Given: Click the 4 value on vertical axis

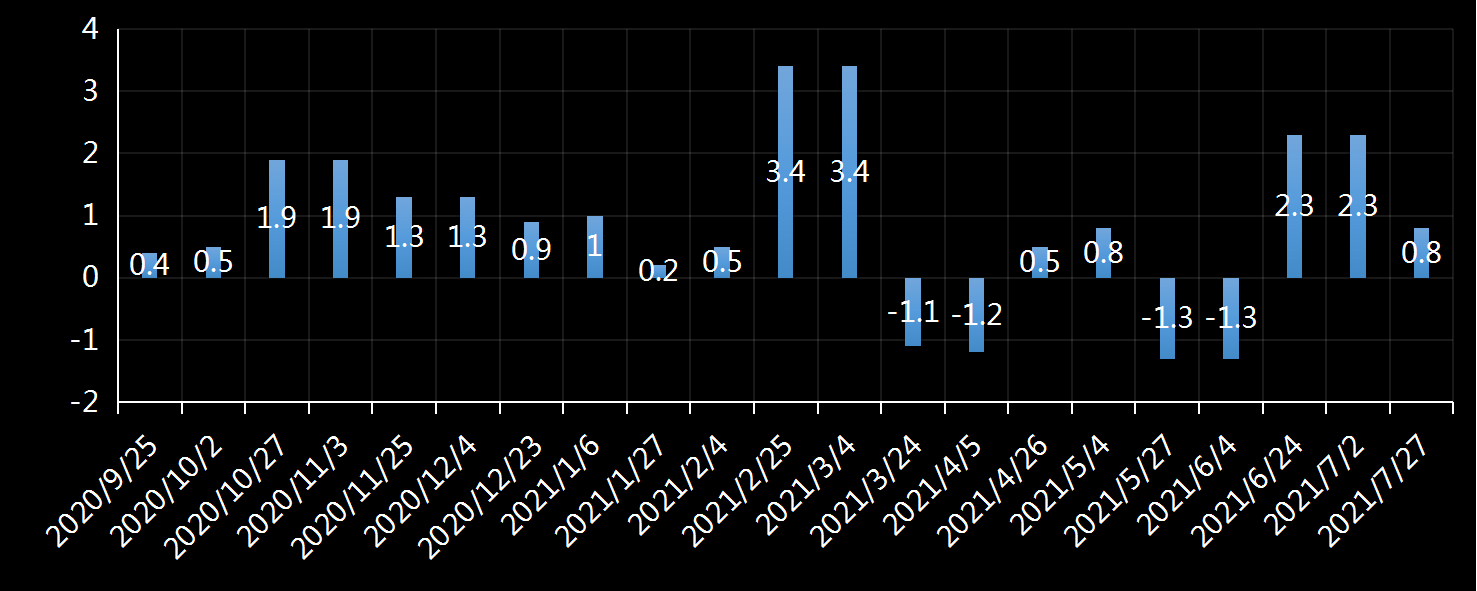Looking at the screenshot, I should pos(90,29).
